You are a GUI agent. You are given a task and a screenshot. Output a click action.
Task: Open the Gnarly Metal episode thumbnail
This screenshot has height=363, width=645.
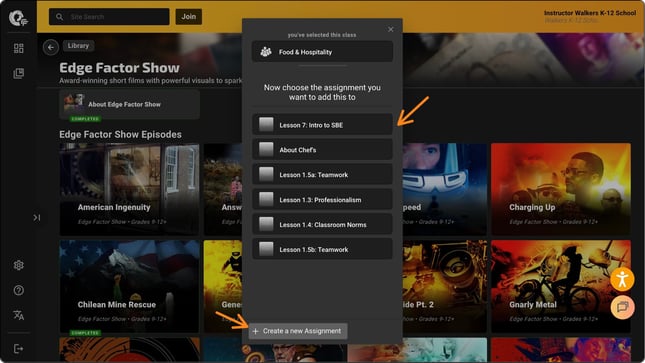tap(561, 286)
